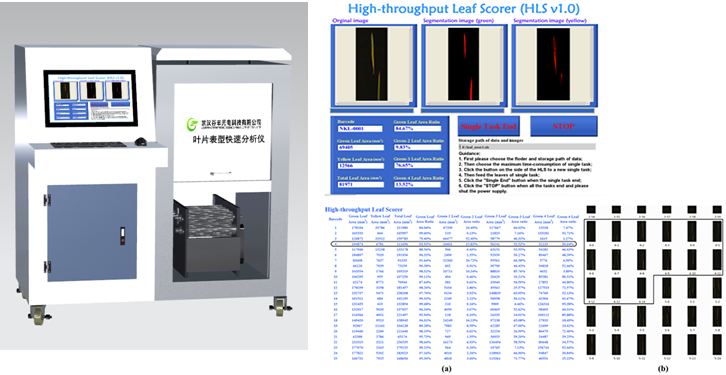Click the Original image preview
The height and width of the screenshot is (375, 726).
pos(372,64)
